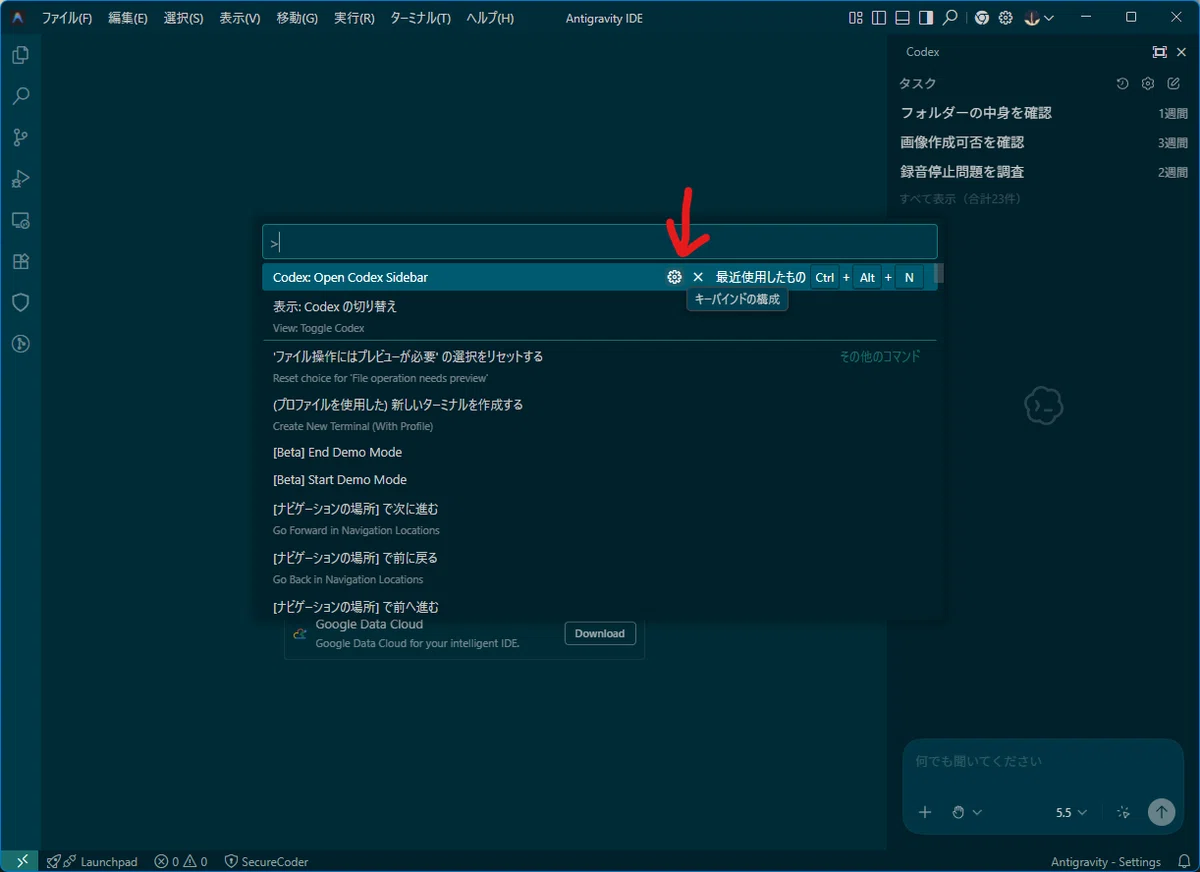This screenshot has height=872, width=1200.
Task: Open Codex task history
Action: pyautogui.click(x=1123, y=84)
